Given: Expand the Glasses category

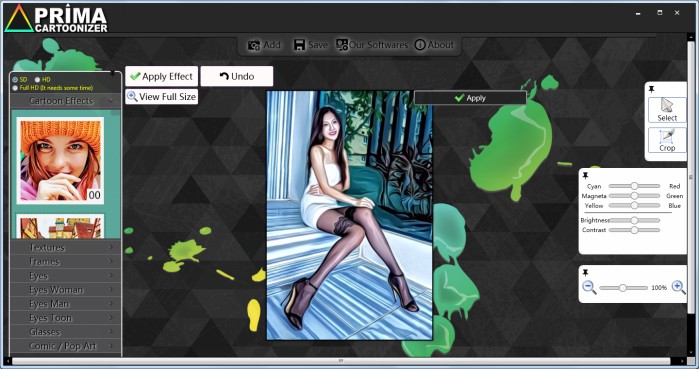Looking at the screenshot, I should tap(65, 332).
